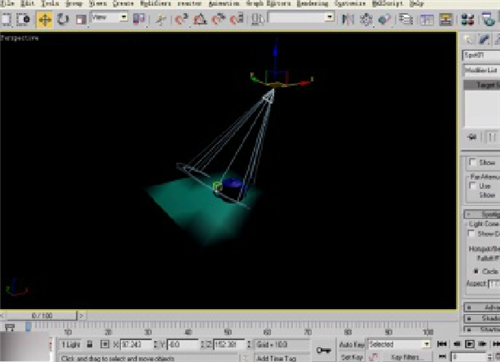This screenshot has width=500, height=362.
Task: Click the large Set Keys key icon
Action: [x=323, y=350]
